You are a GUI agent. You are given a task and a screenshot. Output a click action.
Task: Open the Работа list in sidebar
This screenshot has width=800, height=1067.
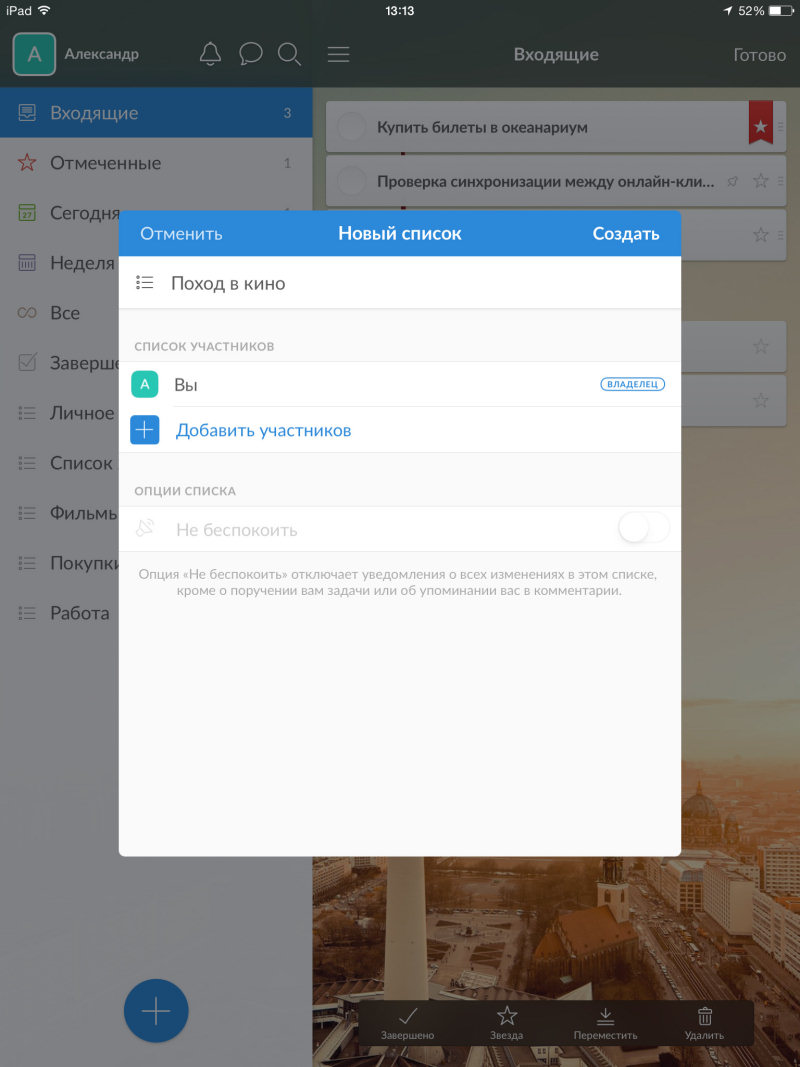click(x=80, y=613)
